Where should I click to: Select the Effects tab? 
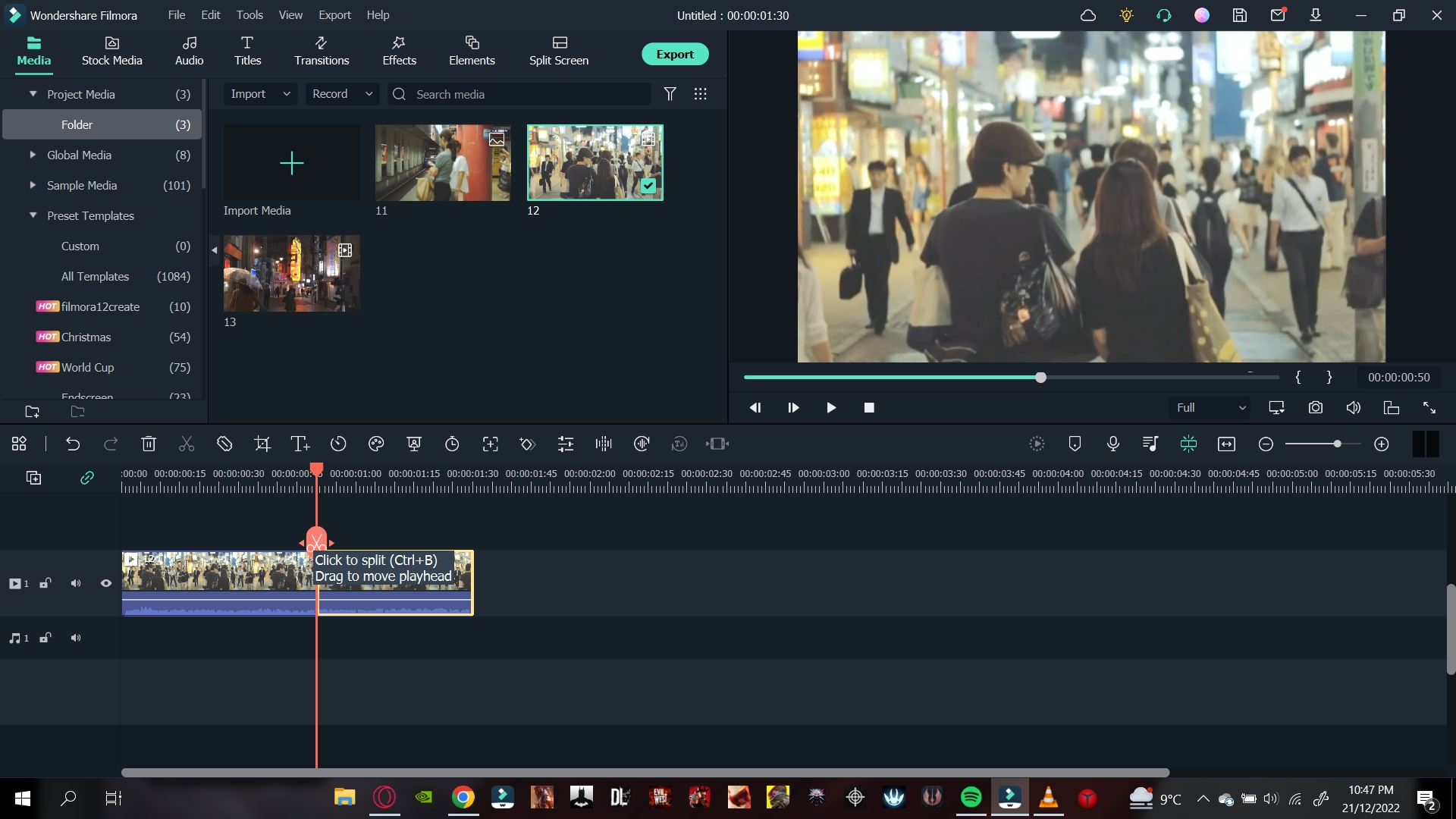click(x=399, y=50)
